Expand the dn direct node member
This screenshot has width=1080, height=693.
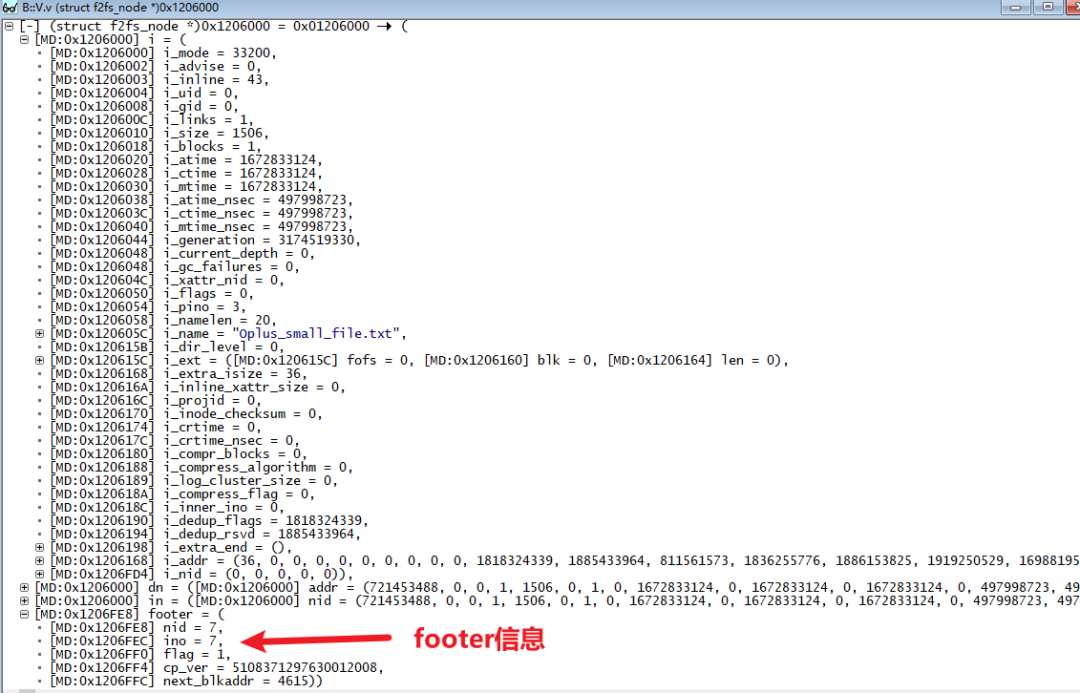pos(24,588)
